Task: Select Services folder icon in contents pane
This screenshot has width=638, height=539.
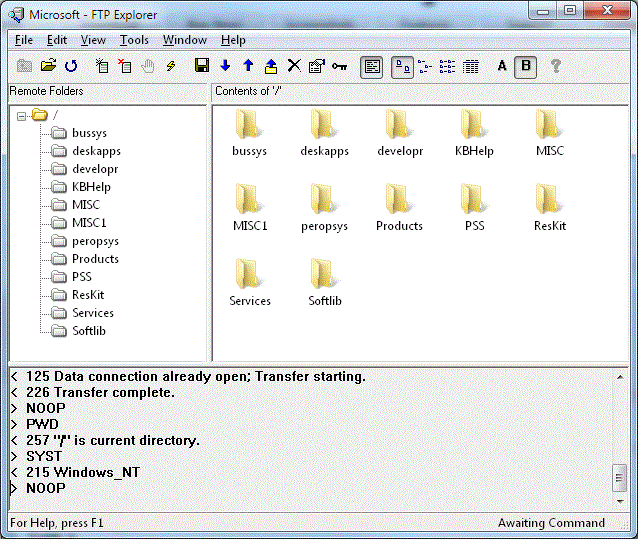Action: point(249,274)
